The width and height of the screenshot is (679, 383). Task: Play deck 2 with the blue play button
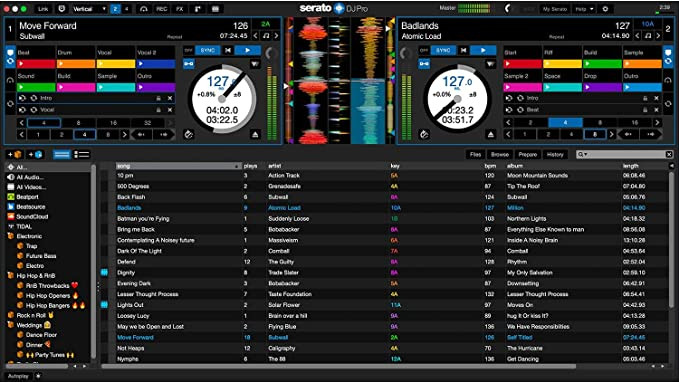coord(483,50)
